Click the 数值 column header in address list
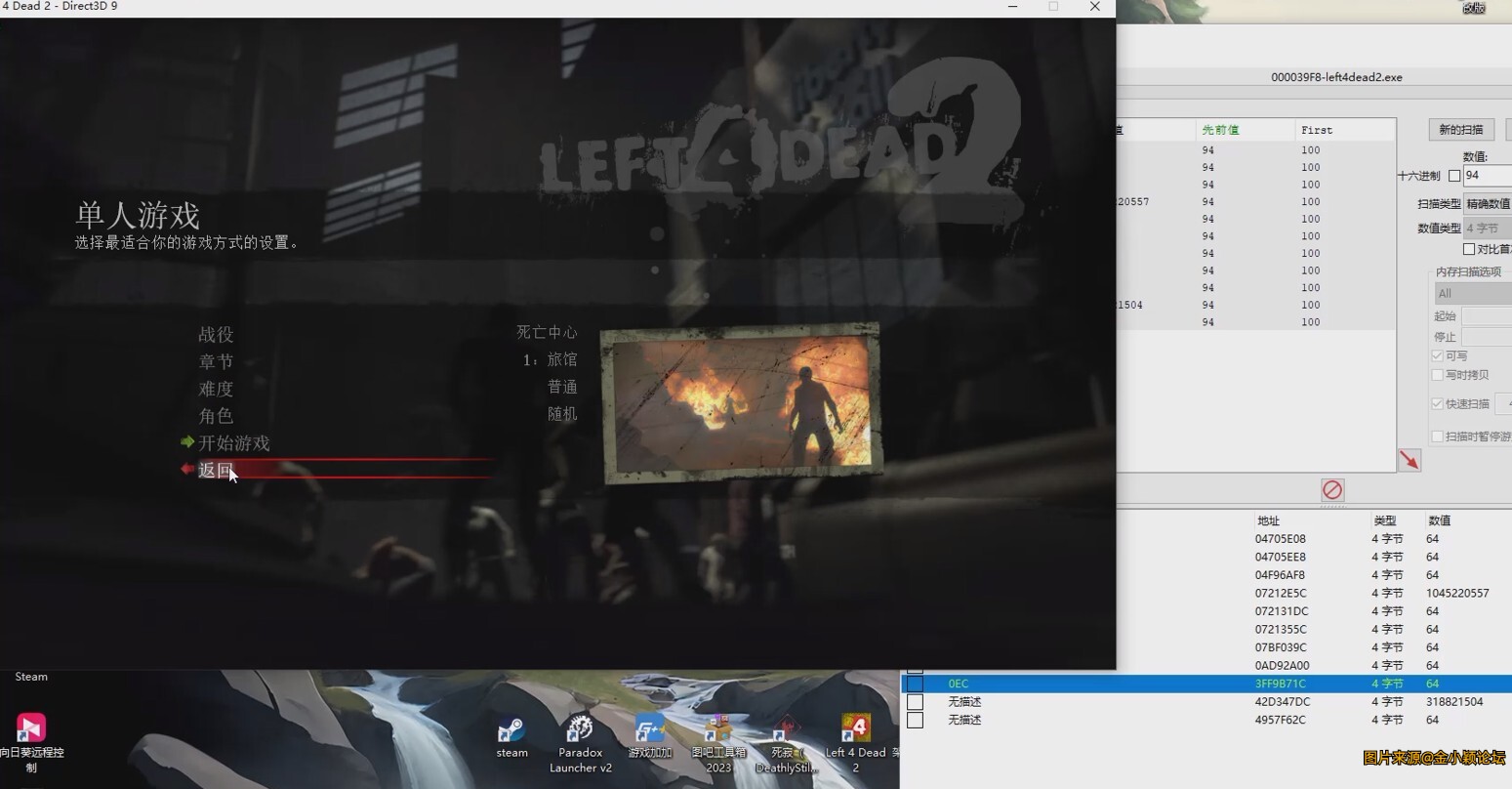 (x=1439, y=520)
